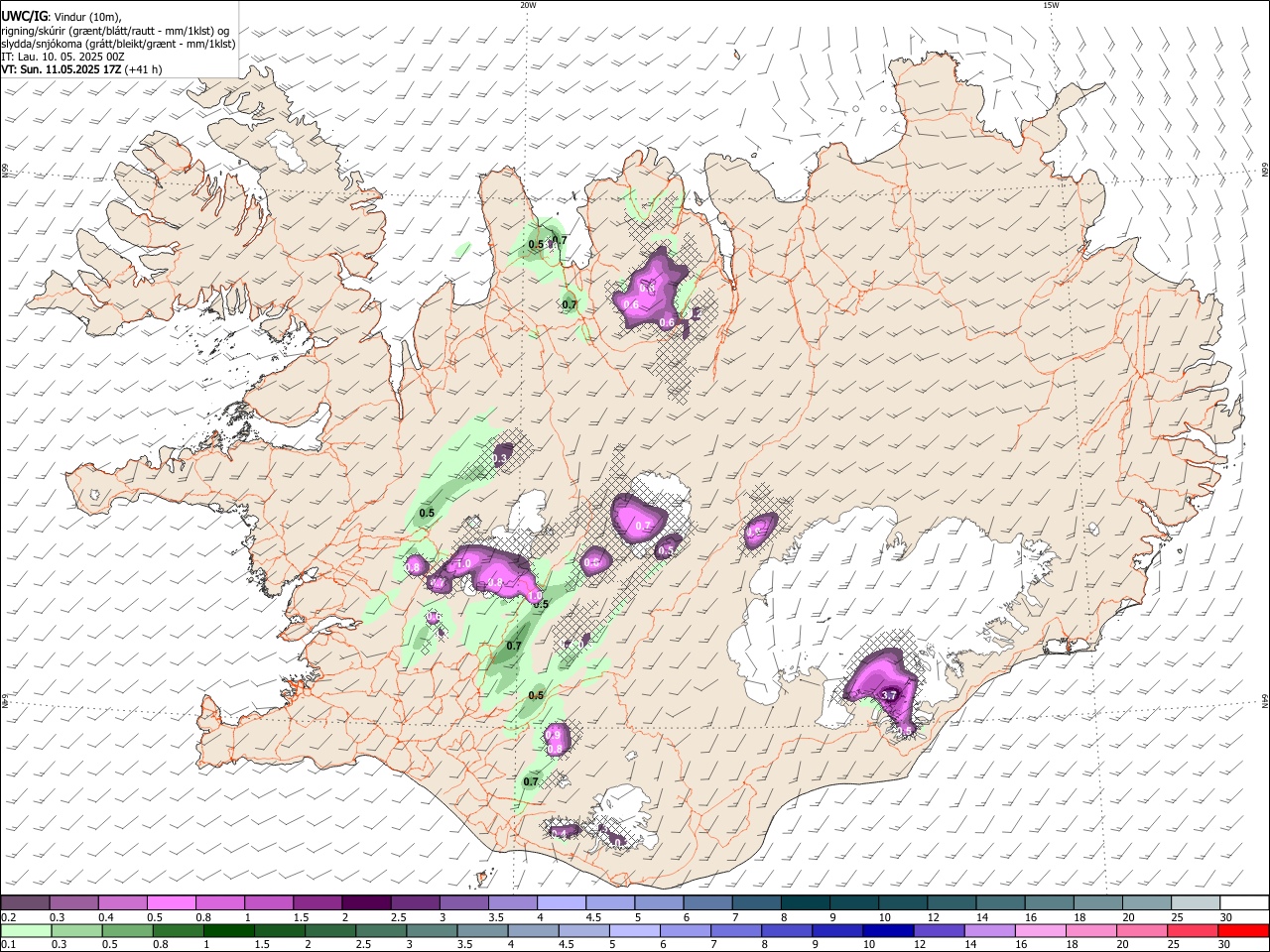Click the bright red lower swatch starting at 30

tap(1242, 930)
